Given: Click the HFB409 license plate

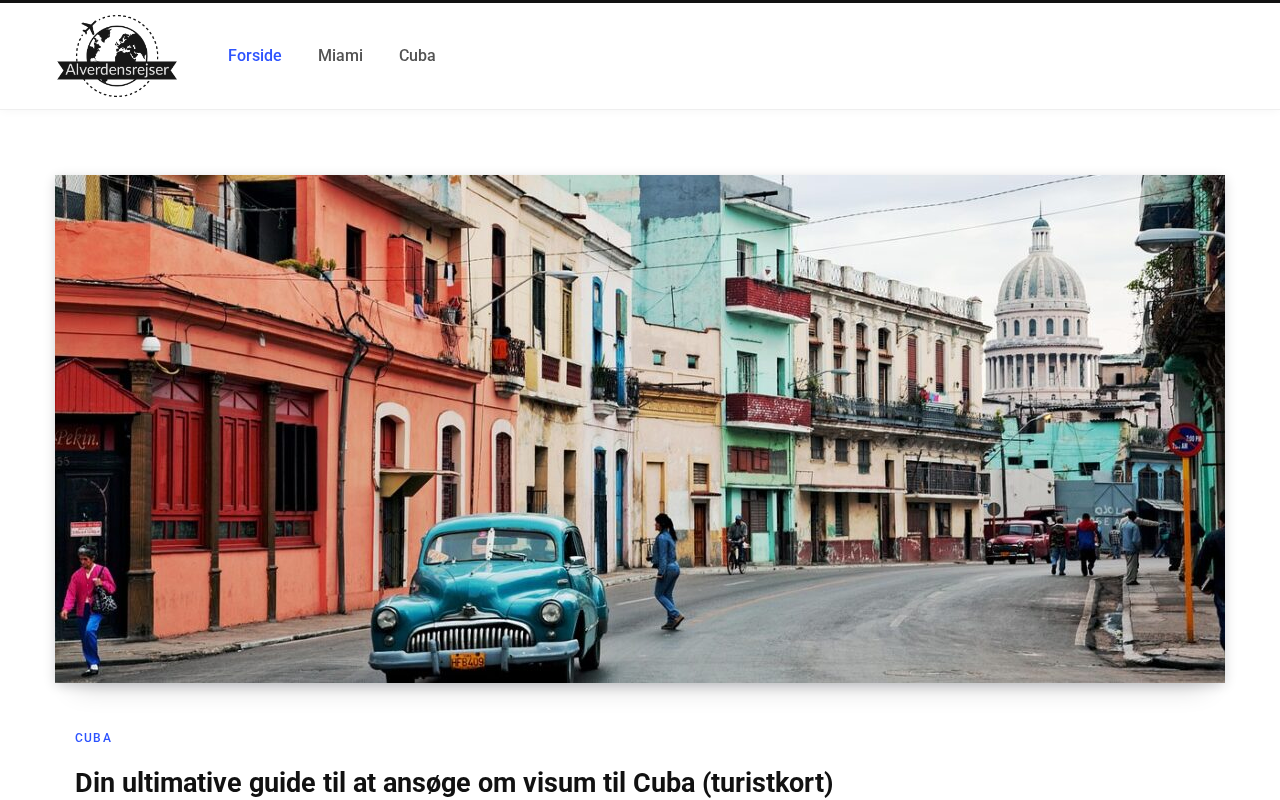Looking at the screenshot, I should pyautogui.click(x=467, y=660).
